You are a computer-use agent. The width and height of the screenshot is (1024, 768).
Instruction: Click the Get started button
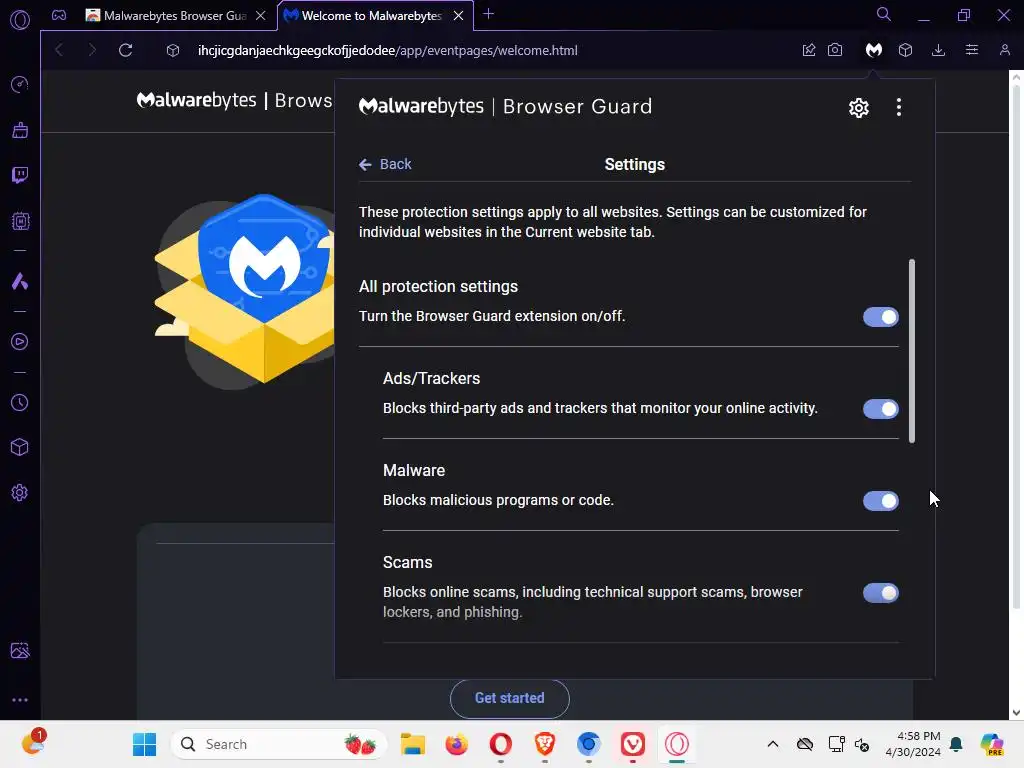coord(509,698)
